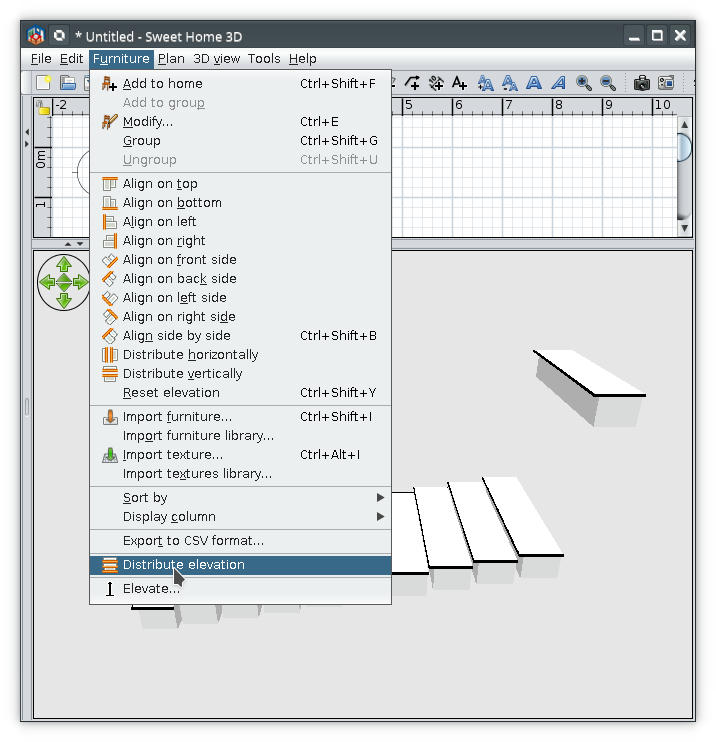Choose Import furniture... entry
716x742 pixels.
[240, 416]
